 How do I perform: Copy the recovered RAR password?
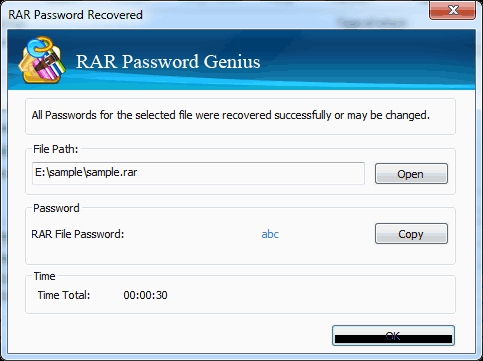click(x=411, y=234)
